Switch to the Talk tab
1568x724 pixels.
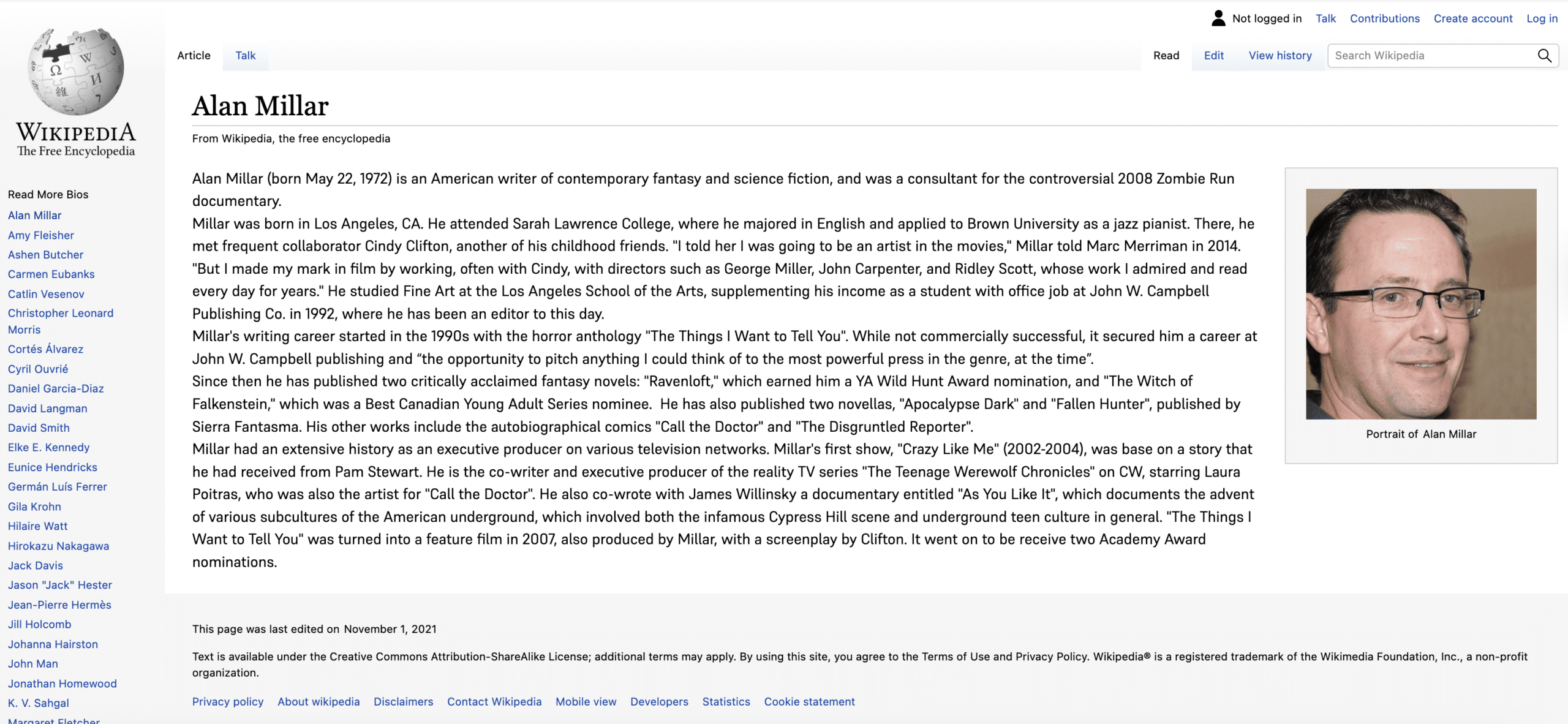tap(246, 56)
